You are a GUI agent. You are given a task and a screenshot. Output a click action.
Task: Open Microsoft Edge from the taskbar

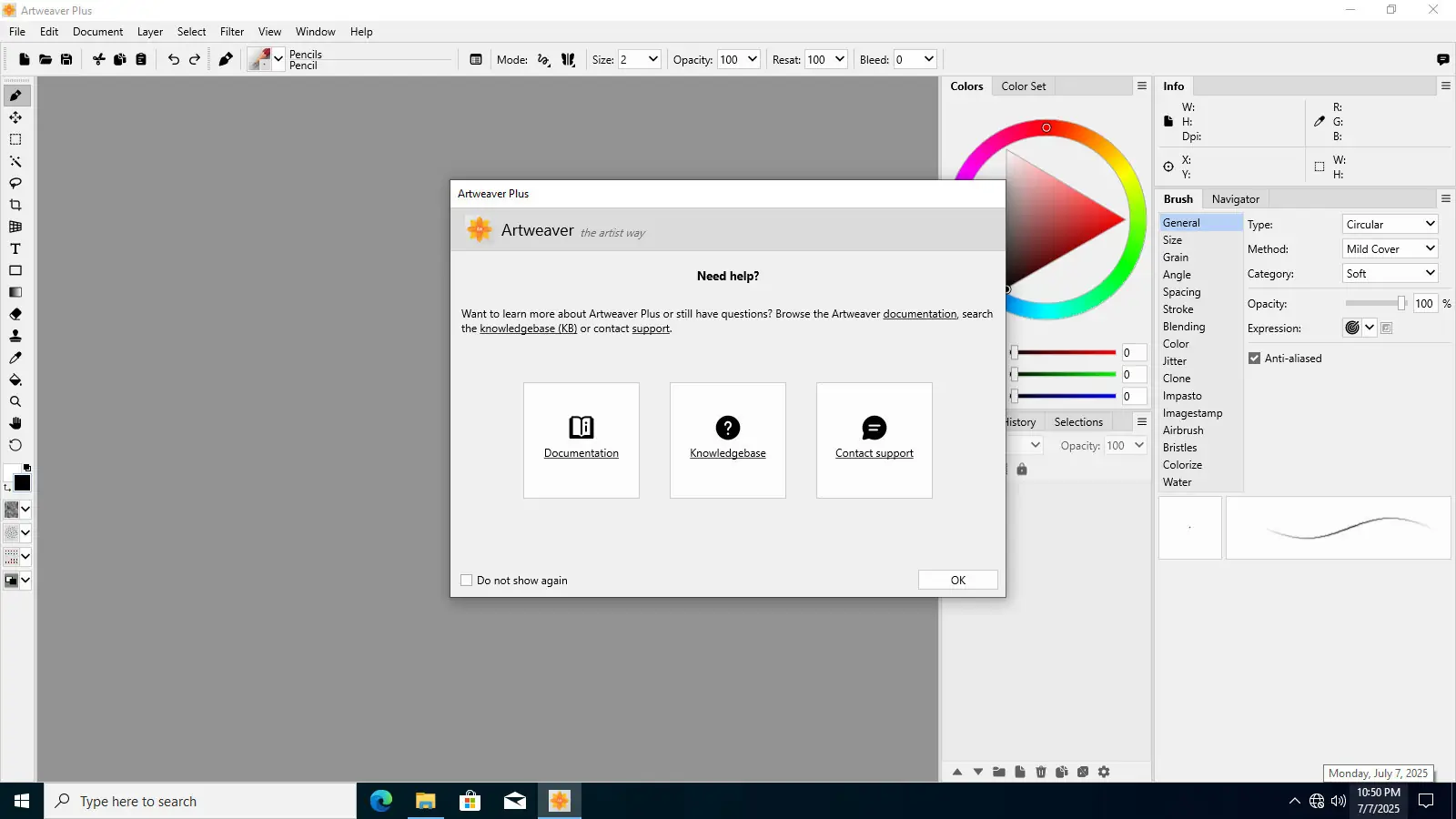point(381,801)
